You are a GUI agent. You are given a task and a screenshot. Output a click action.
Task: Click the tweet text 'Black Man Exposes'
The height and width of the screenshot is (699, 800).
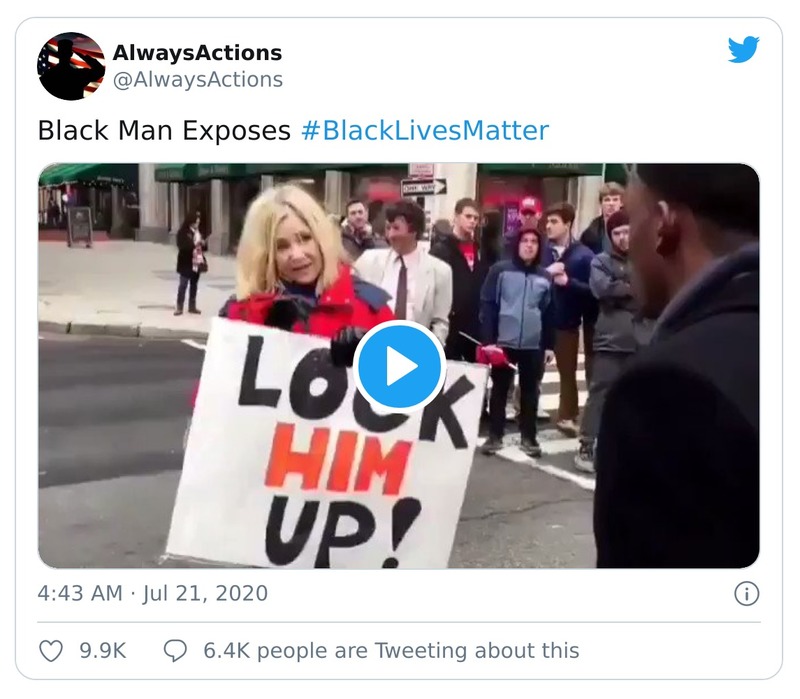click(x=164, y=131)
